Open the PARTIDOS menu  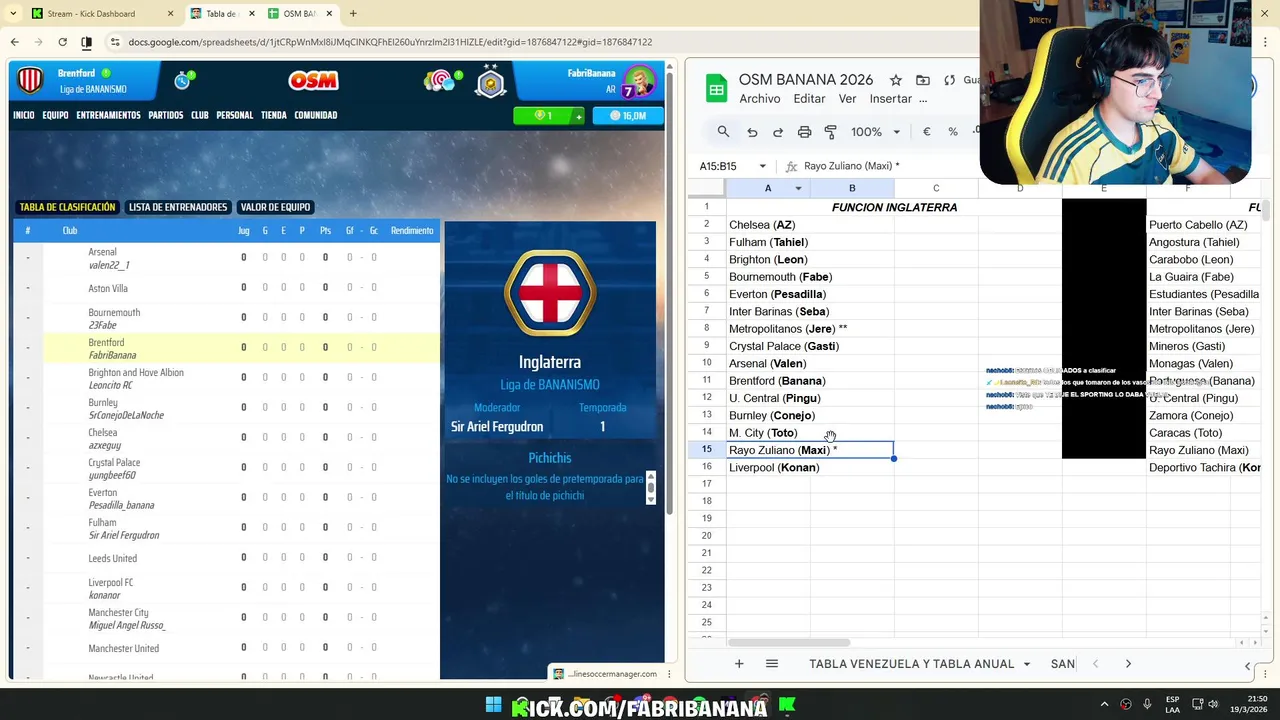click(x=166, y=115)
